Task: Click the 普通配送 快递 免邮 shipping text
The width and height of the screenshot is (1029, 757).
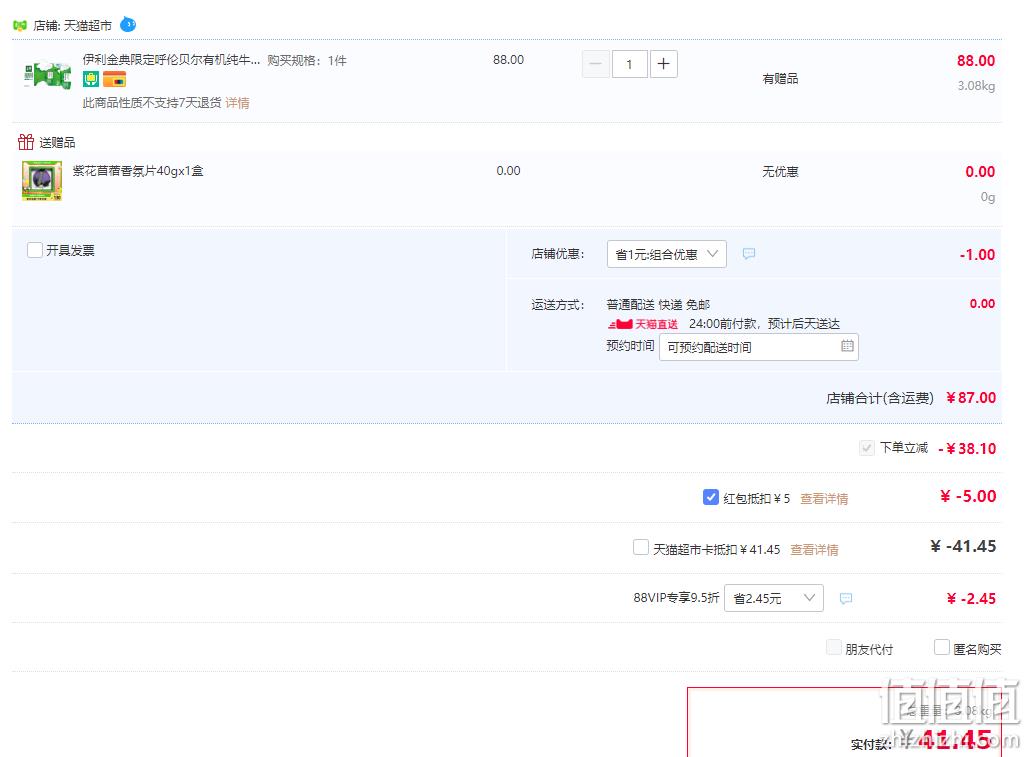Action: point(658,304)
